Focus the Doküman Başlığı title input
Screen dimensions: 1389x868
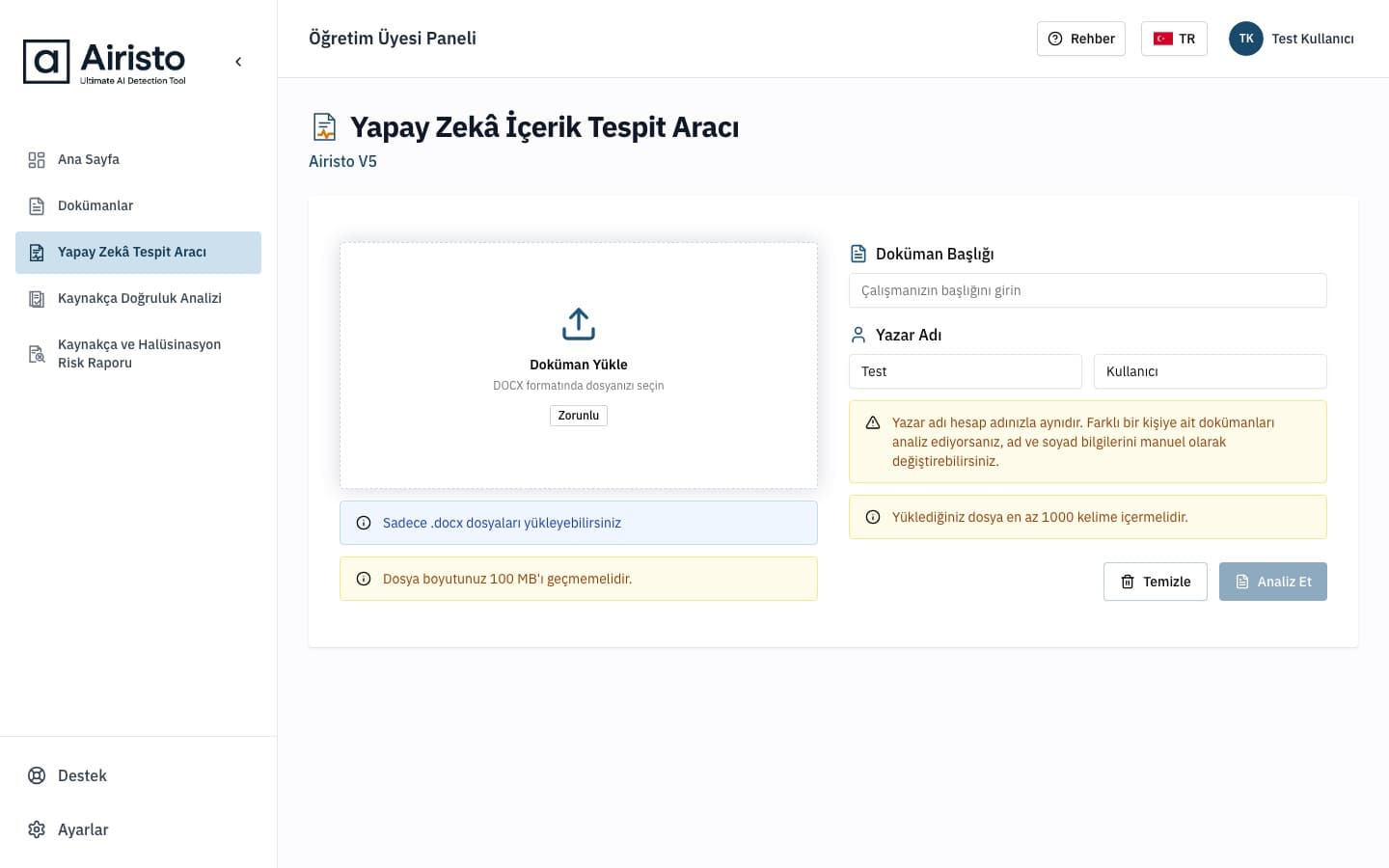[1088, 290]
